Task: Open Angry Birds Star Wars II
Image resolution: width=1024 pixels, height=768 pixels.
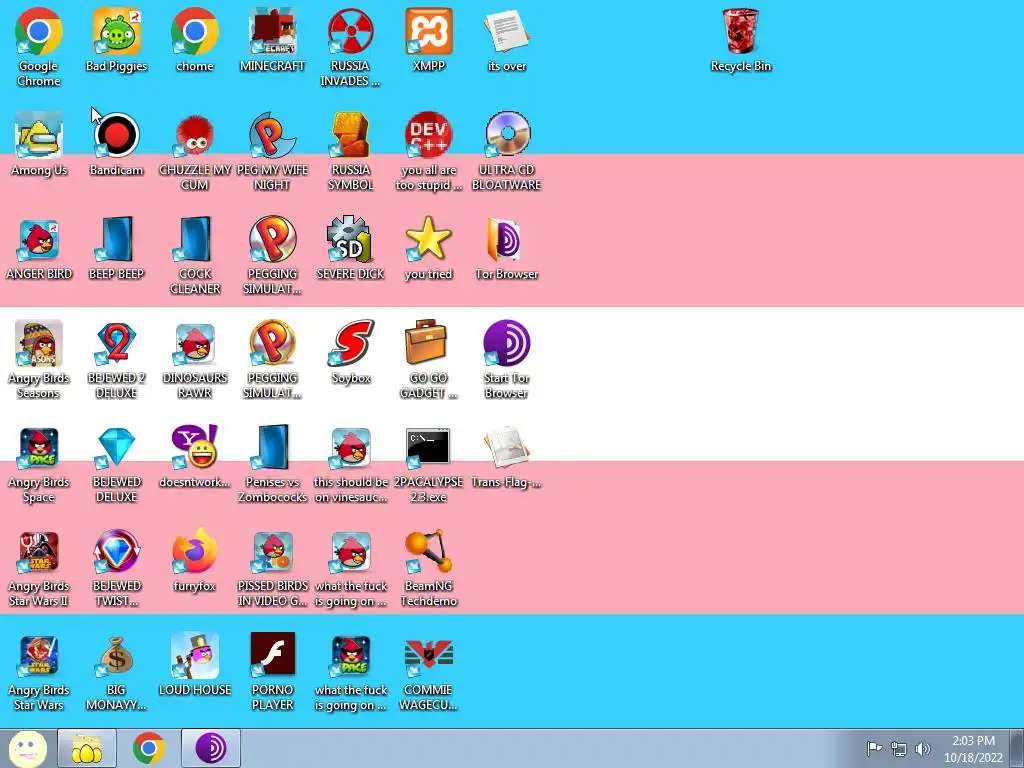Action: point(39,568)
